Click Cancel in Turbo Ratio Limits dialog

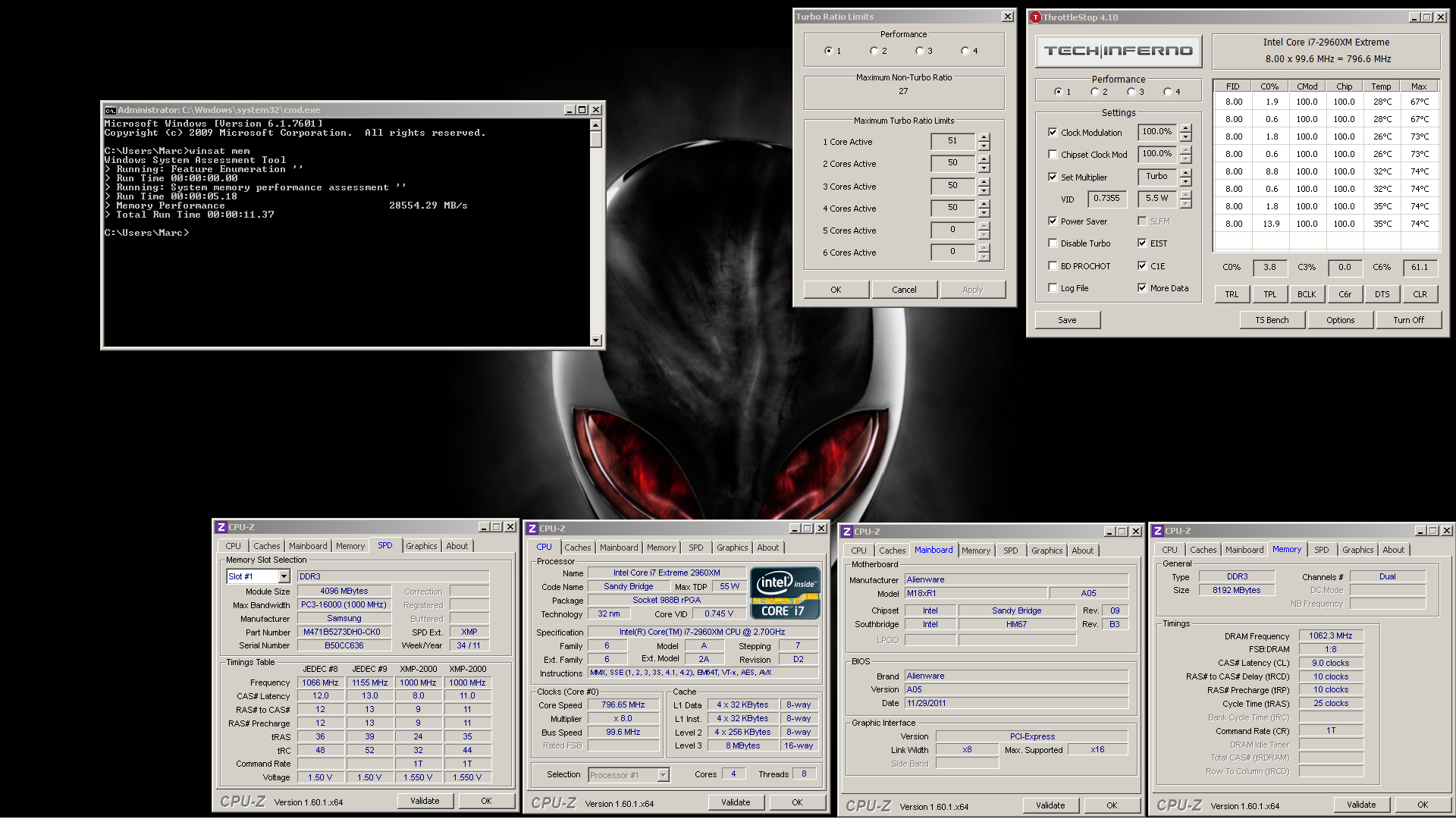[904, 290]
